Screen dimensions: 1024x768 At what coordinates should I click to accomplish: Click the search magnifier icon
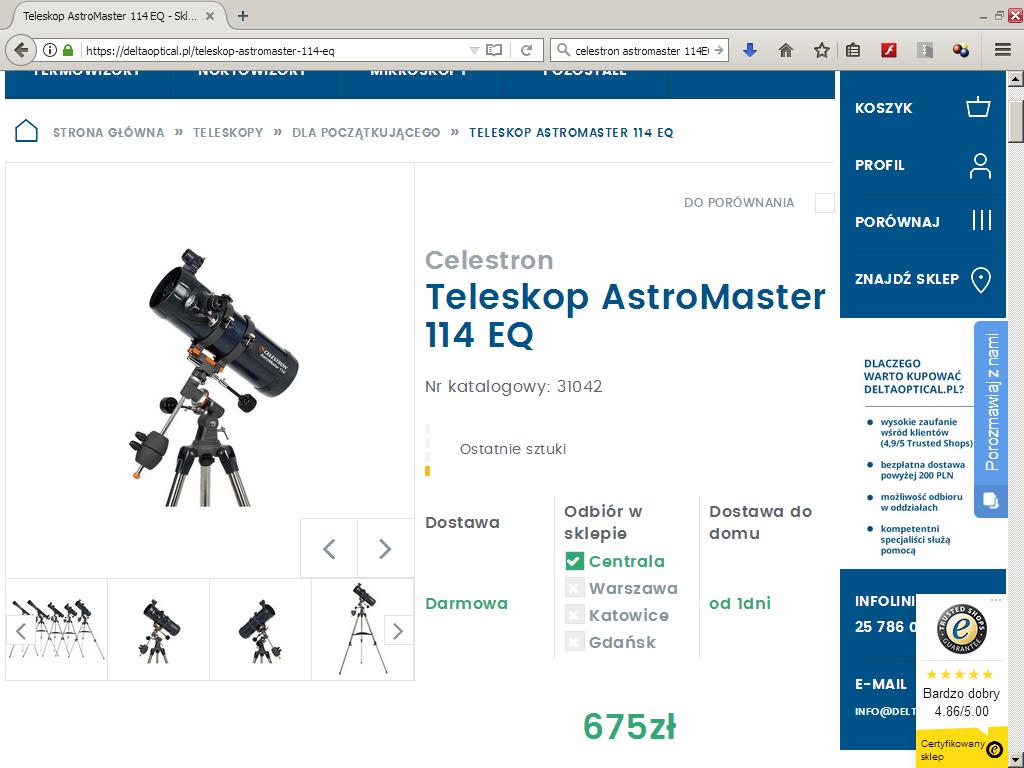coord(563,50)
